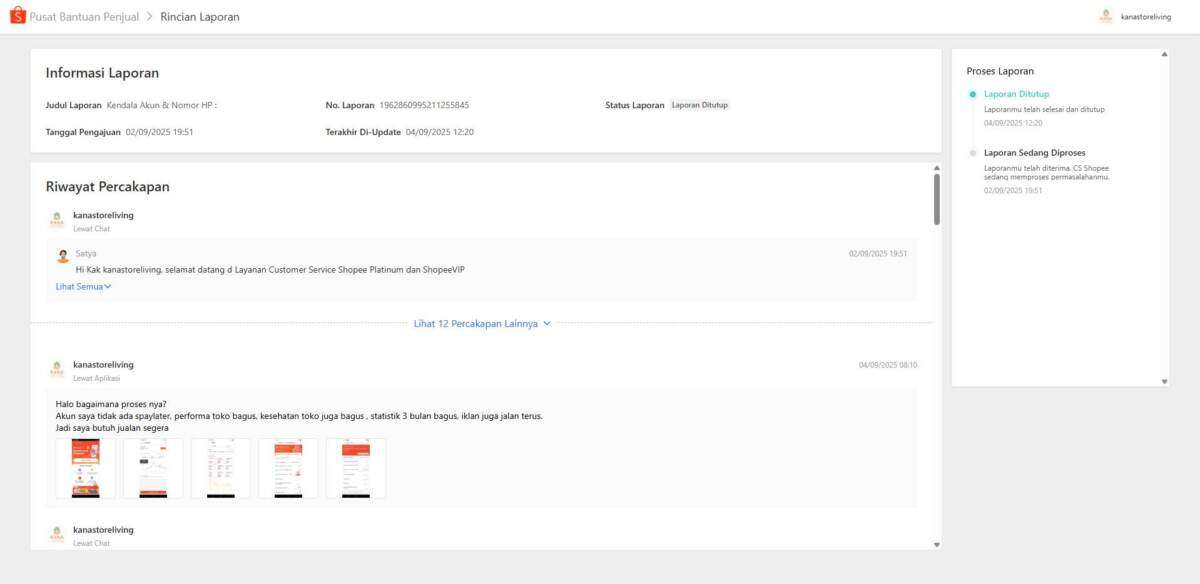The width and height of the screenshot is (1200, 584).
Task: Click conversation history scroll down arrow
Action: [936, 544]
